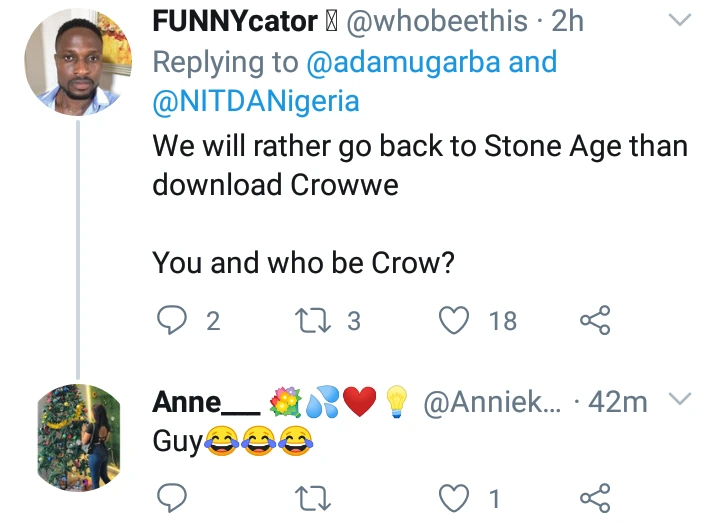Go to the @whobeethis handle

[x=432, y=20]
